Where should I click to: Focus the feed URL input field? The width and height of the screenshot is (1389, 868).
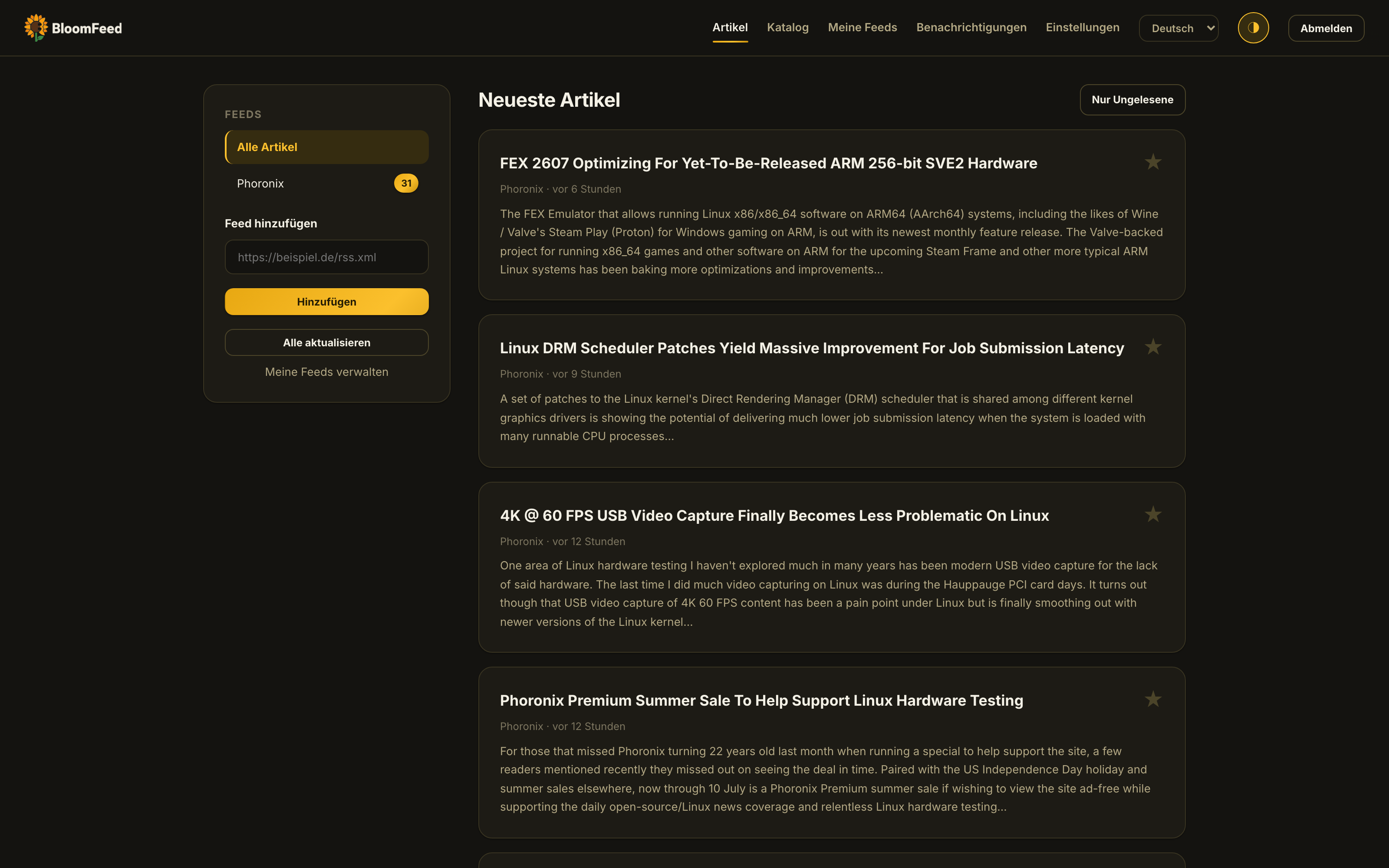pos(326,257)
